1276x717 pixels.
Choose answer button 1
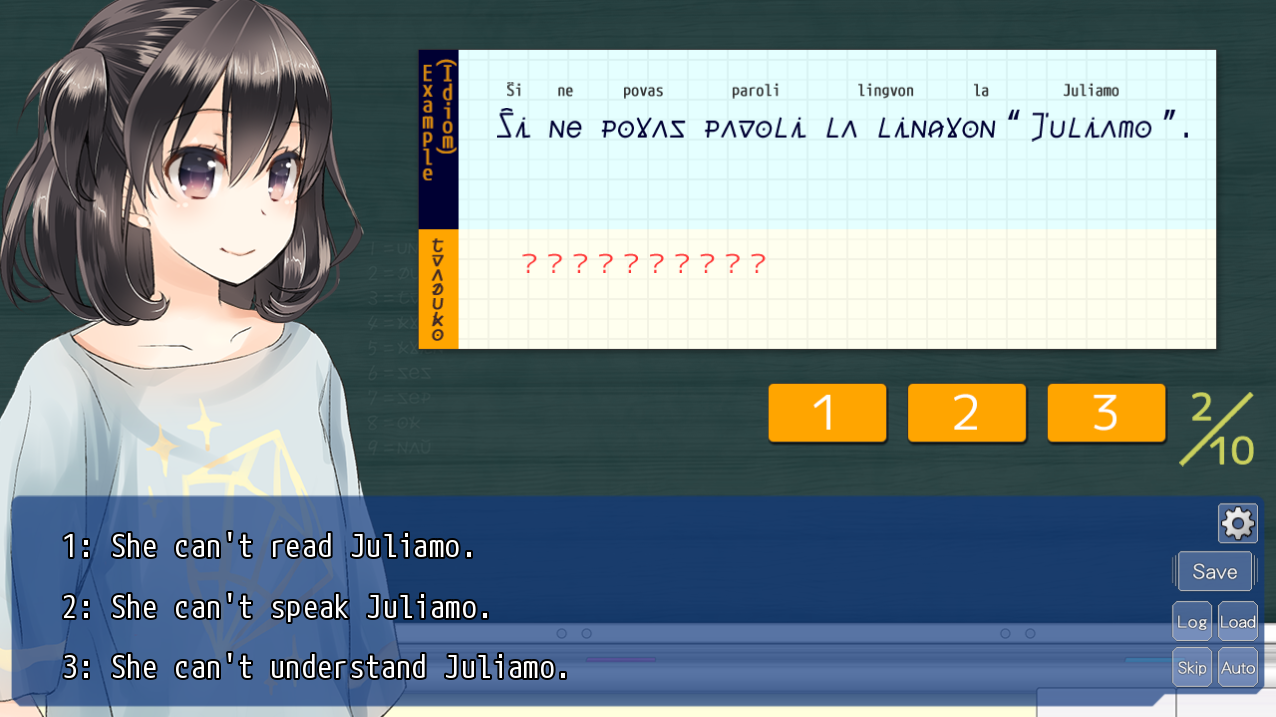(x=827, y=412)
